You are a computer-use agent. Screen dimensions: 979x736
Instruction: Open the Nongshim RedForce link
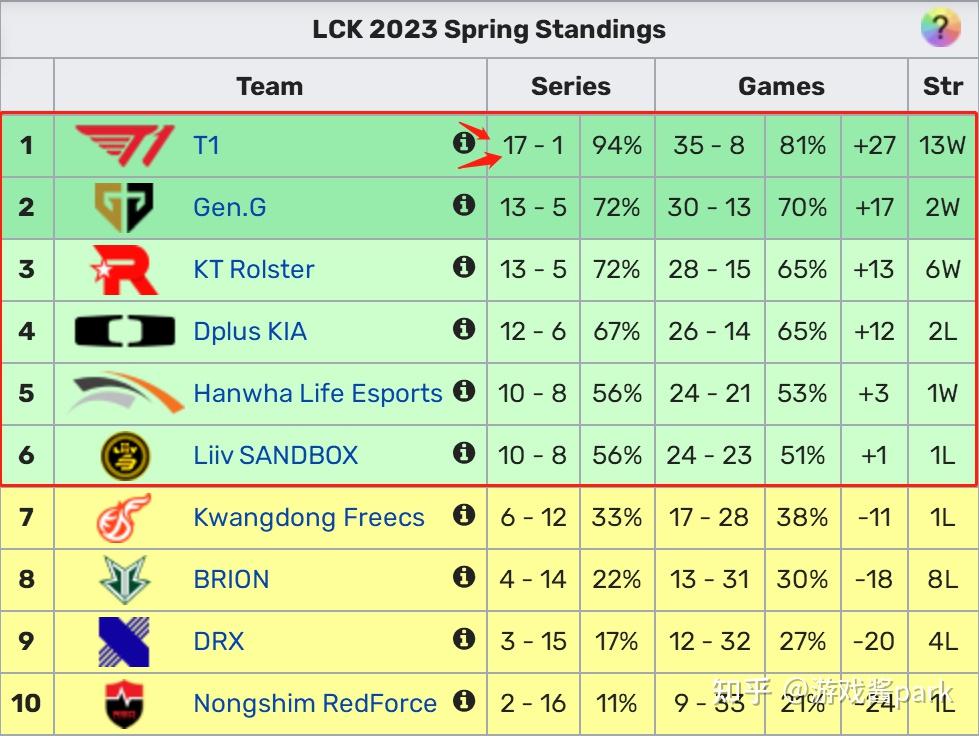coord(315,704)
